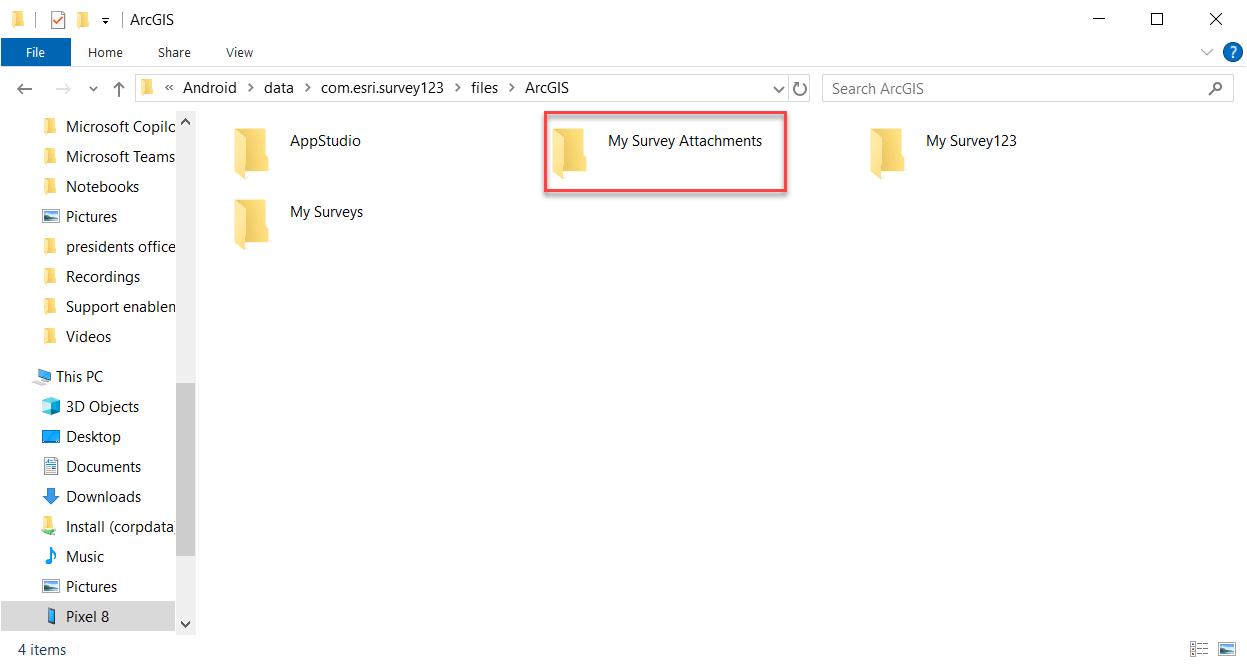
Task: Open the My Survey123 folder
Action: 943,152
